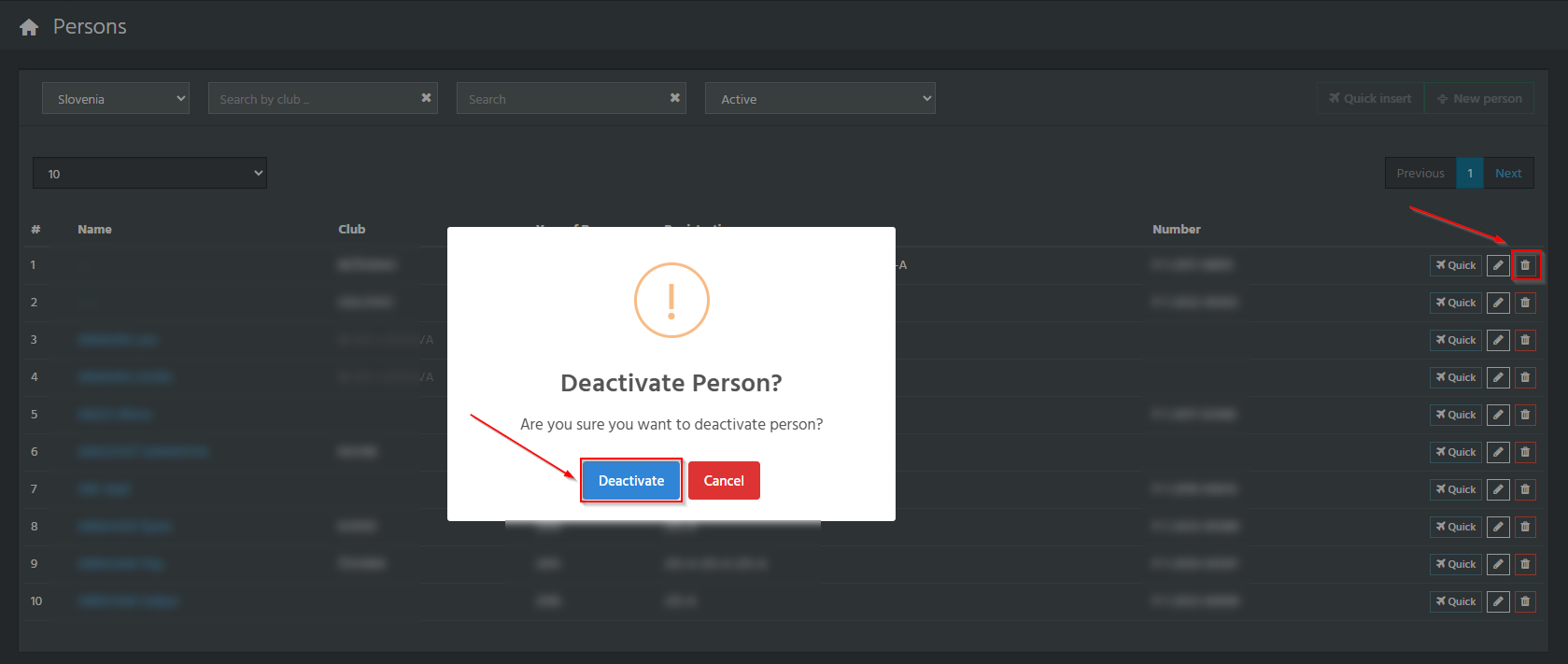Clear the Search field with X icon
Image resolution: width=1568 pixels, height=664 pixels.
point(675,97)
